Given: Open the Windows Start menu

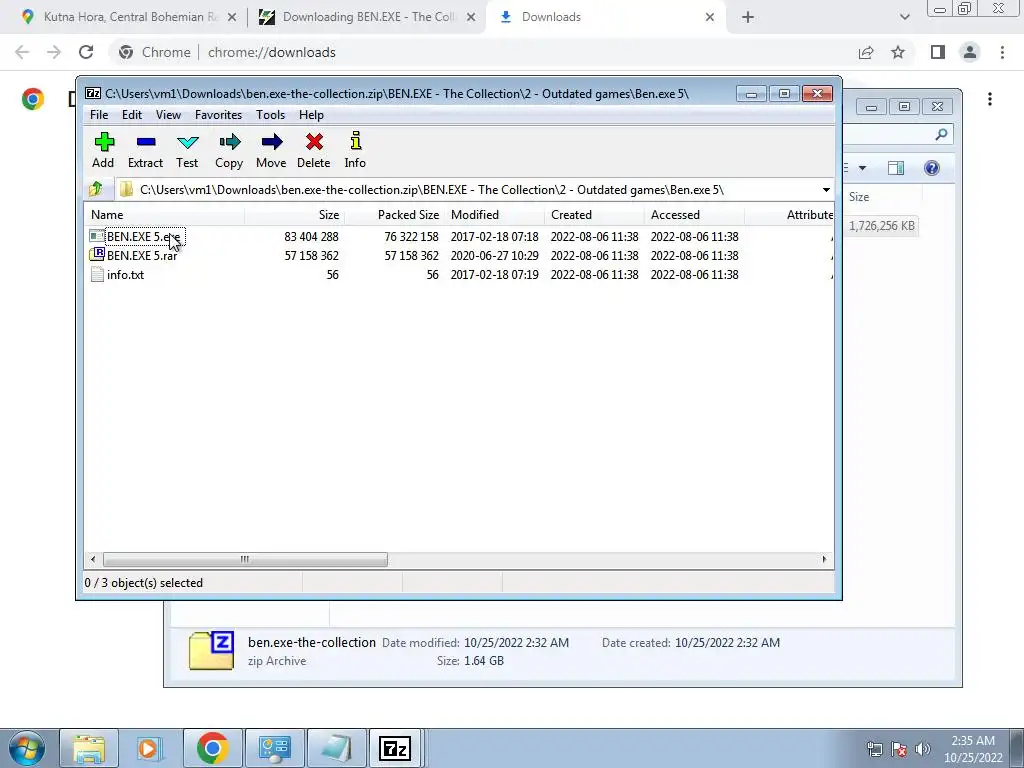Looking at the screenshot, I should pos(26,748).
